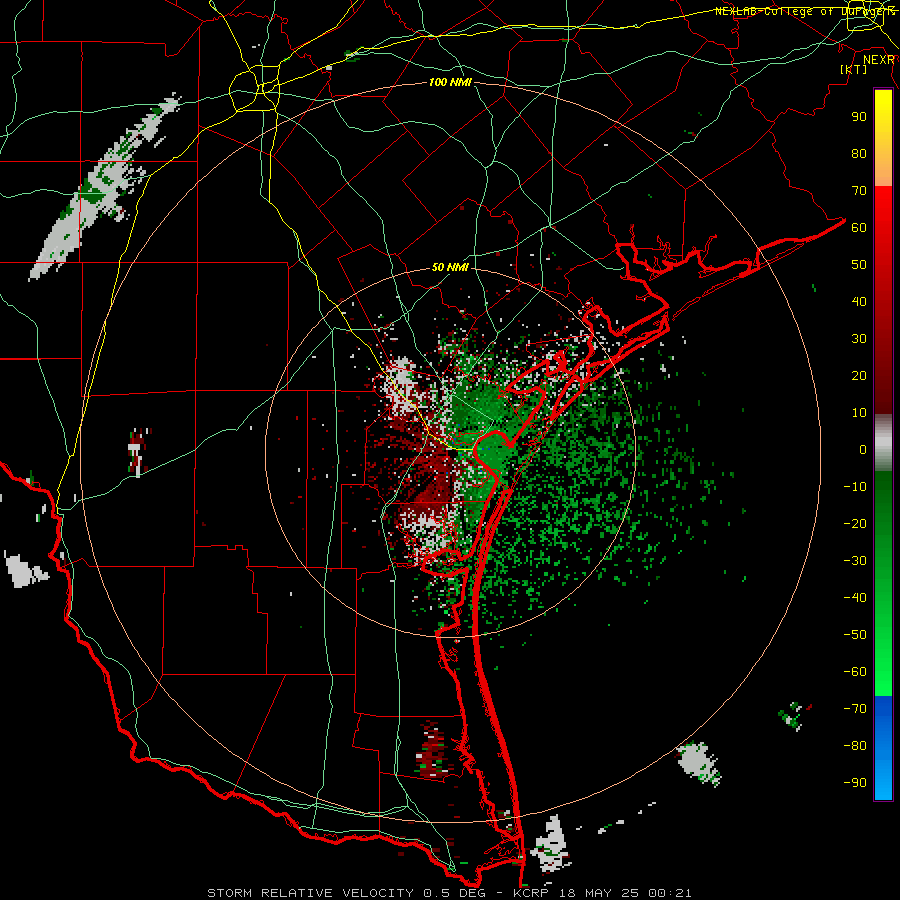
Task: Click the -20 value on the velocity scale
Action: pos(855,523)
